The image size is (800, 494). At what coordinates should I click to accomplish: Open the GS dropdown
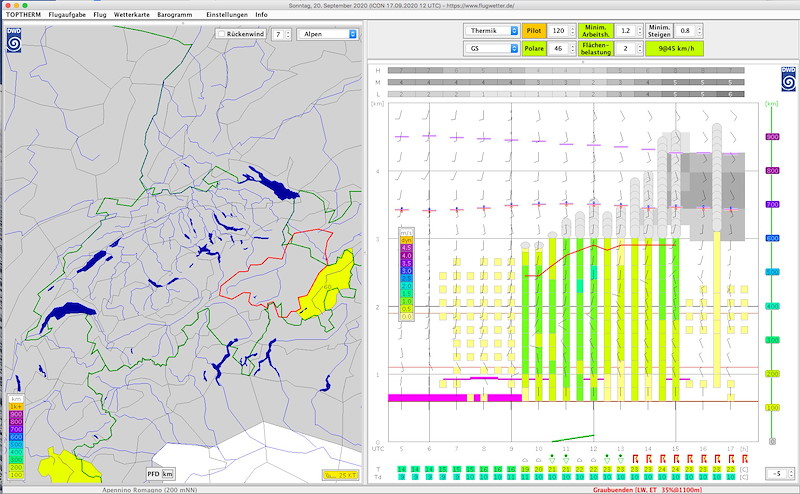click(x=491, y=48)
